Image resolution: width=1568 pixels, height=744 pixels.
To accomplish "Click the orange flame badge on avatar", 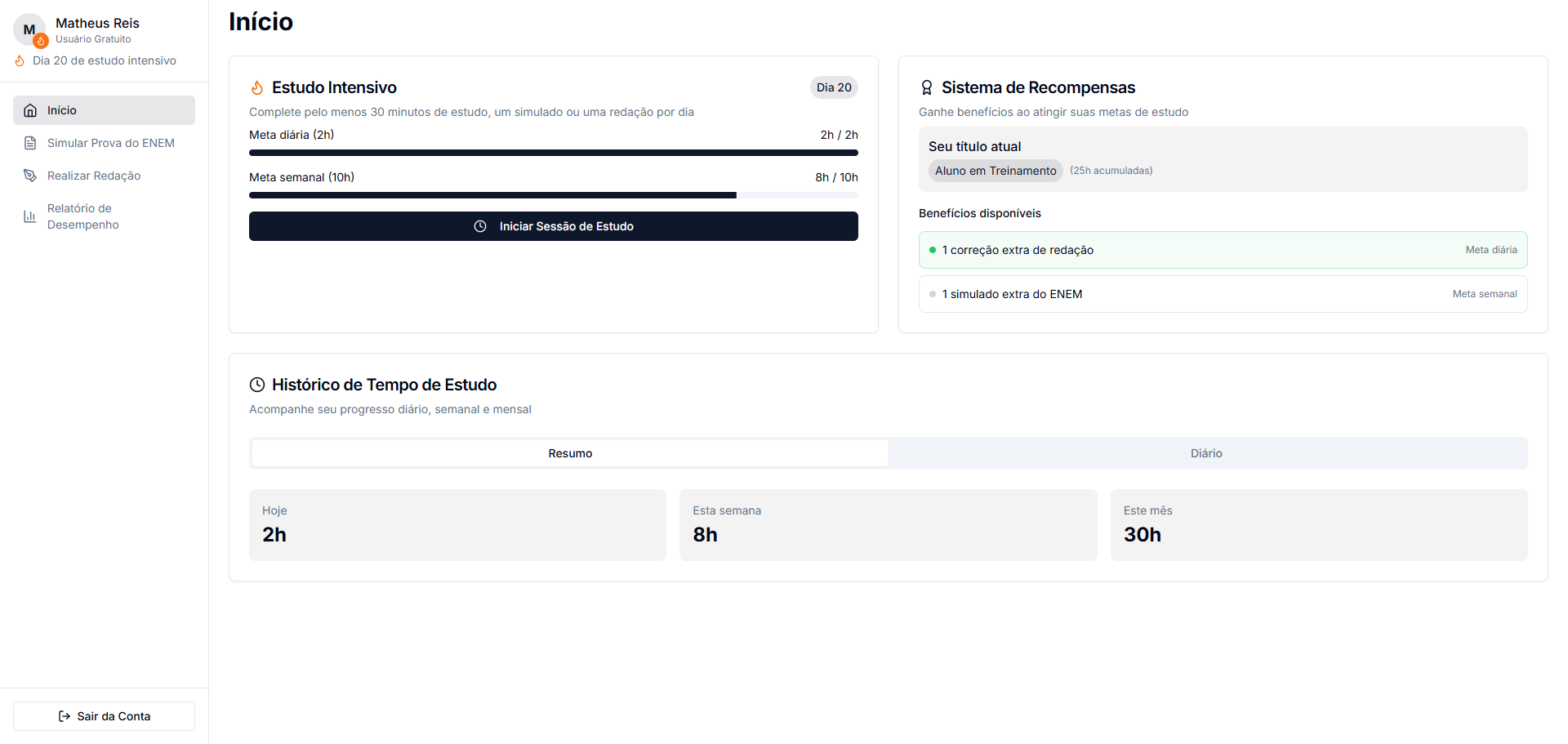I will point(41,41).
